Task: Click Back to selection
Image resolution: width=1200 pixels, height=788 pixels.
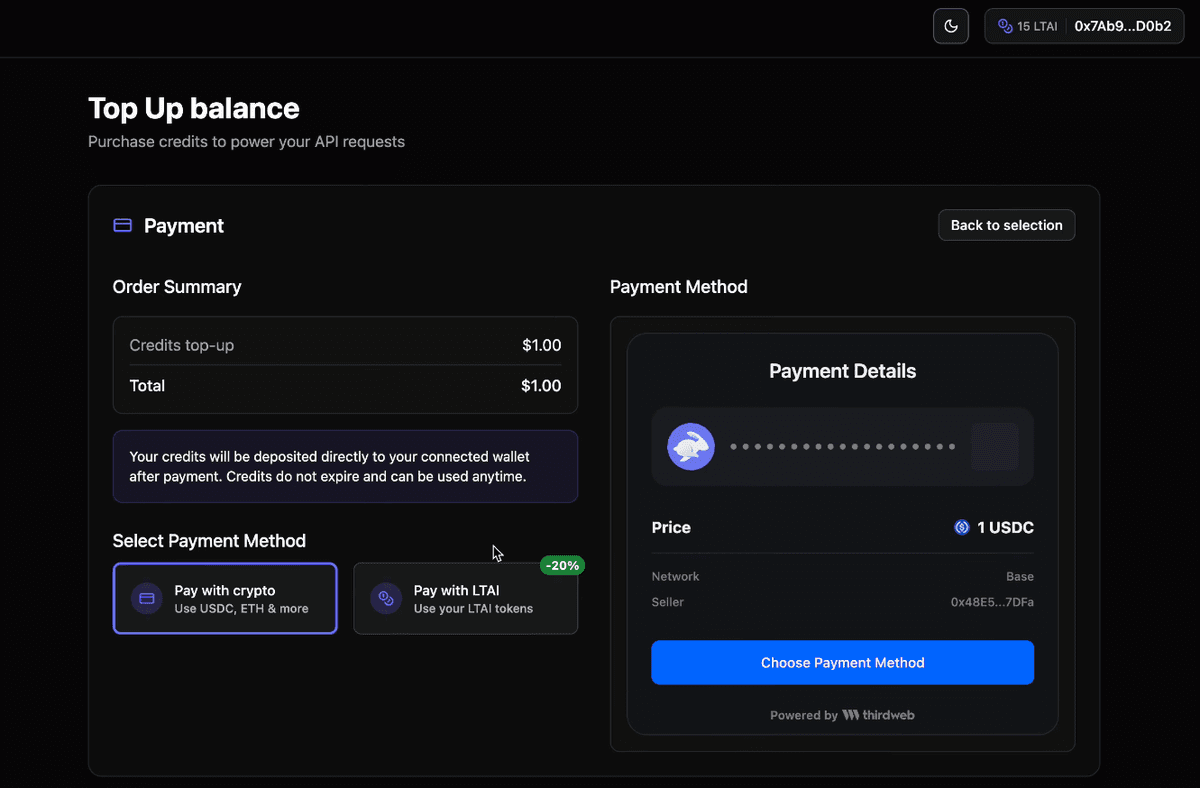Action: click(1006, 225)
